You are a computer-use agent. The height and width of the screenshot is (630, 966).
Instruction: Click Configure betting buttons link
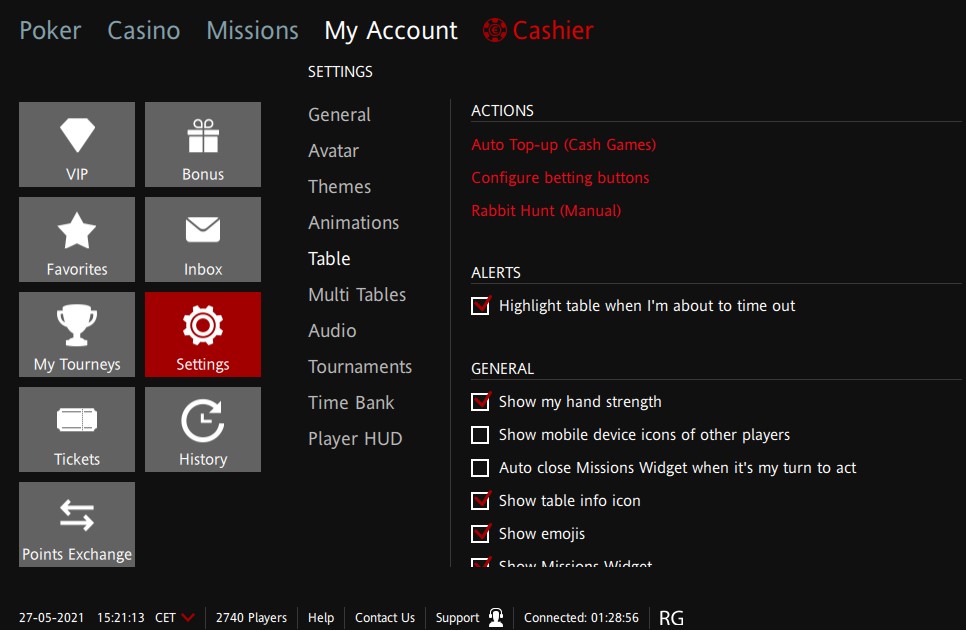(x=560, y=178)
